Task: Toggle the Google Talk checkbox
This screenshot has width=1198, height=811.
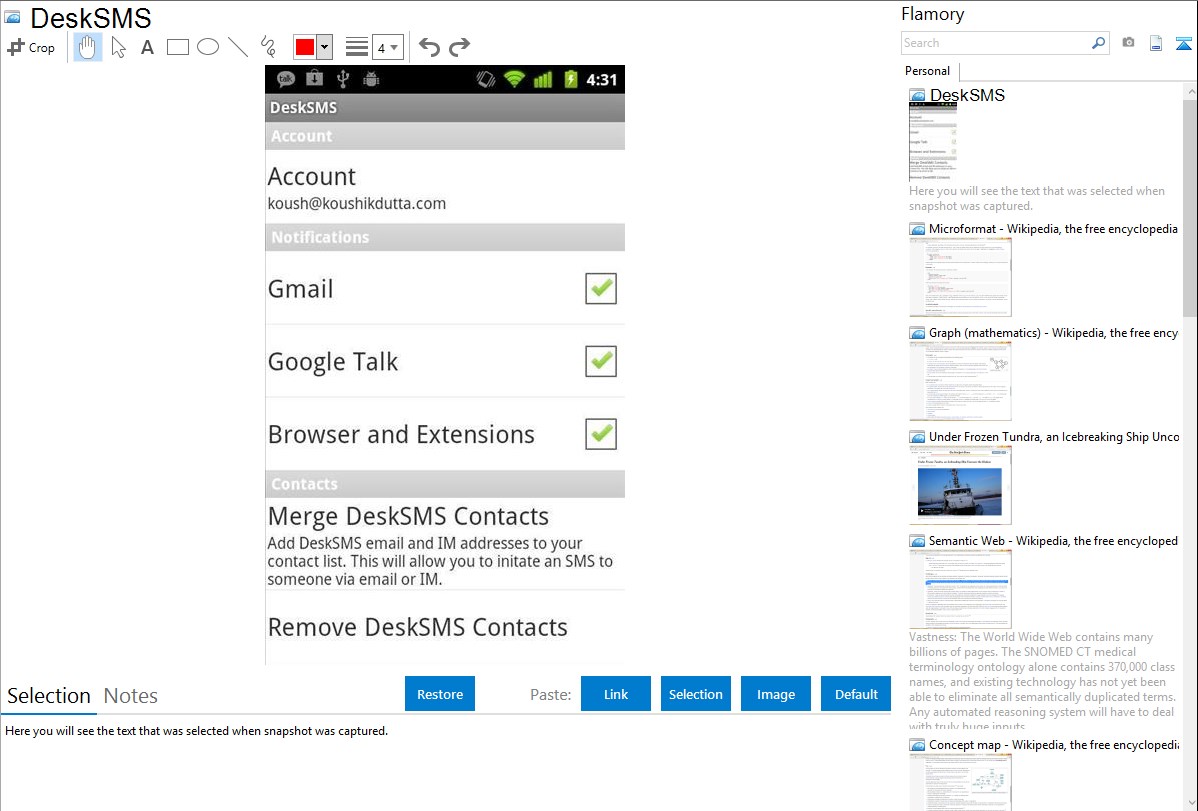Action: tap(601, 361)
